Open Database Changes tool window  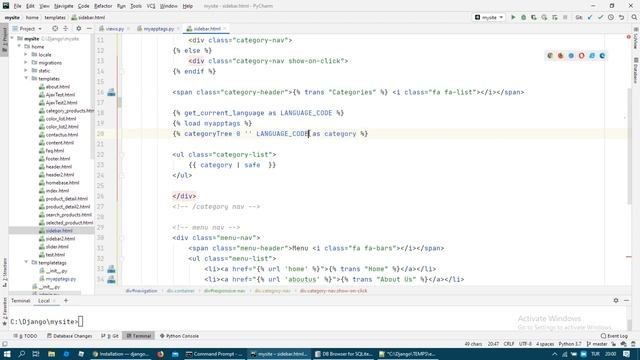(69, 336)
